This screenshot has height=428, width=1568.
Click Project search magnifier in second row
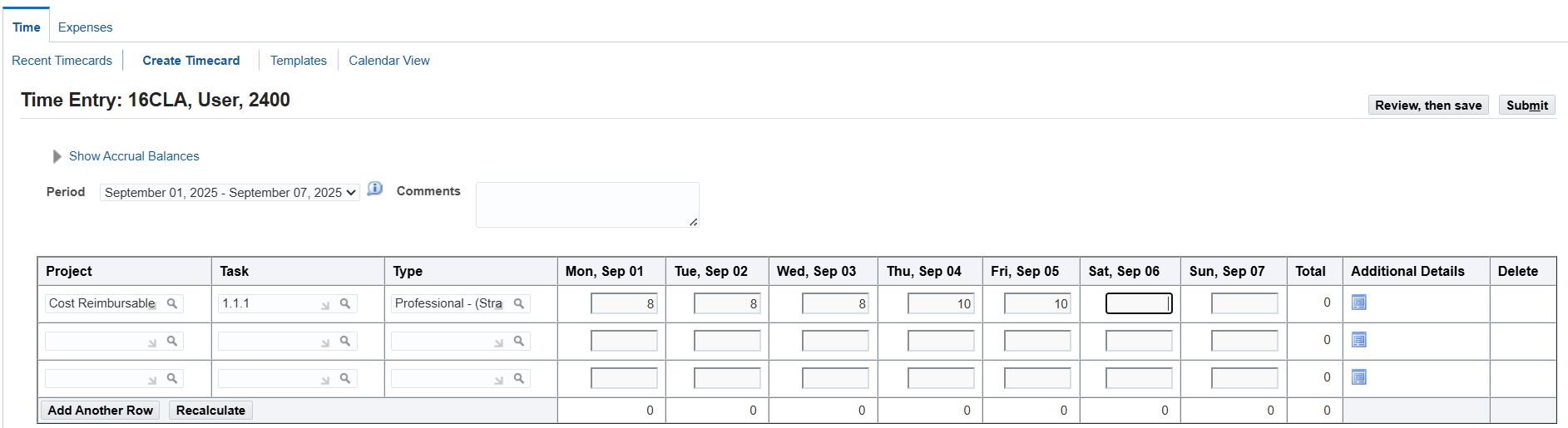pos(172,341)
